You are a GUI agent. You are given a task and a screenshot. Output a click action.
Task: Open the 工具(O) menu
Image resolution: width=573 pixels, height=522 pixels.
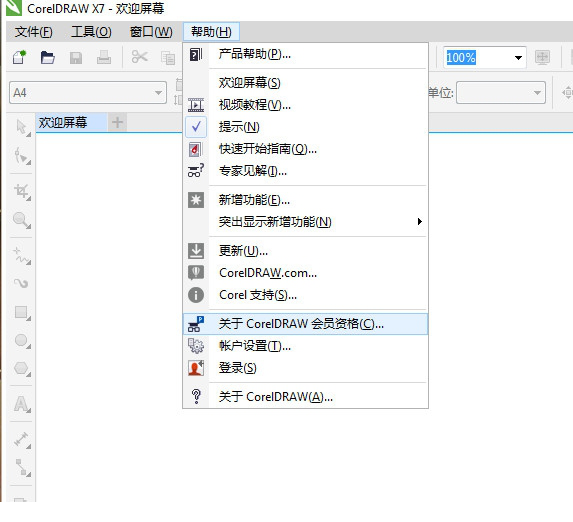pyautogui.click(x=91, y=32)
